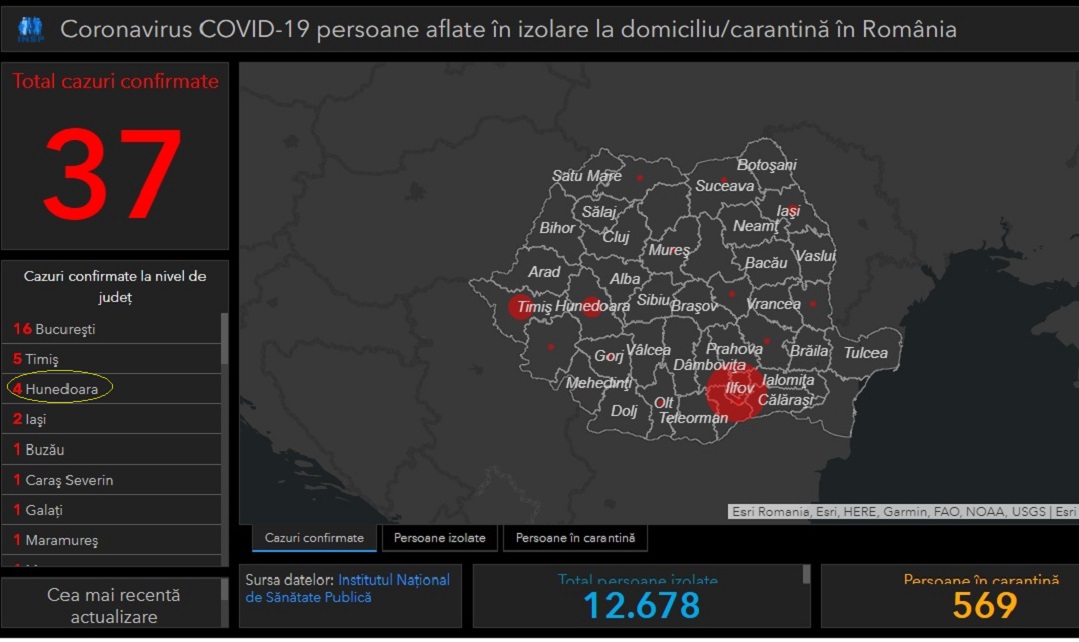The width and height of the screenshot is (1079, 642).
Task: Open the Persoane în carantină tab
Action: point(575,538)
